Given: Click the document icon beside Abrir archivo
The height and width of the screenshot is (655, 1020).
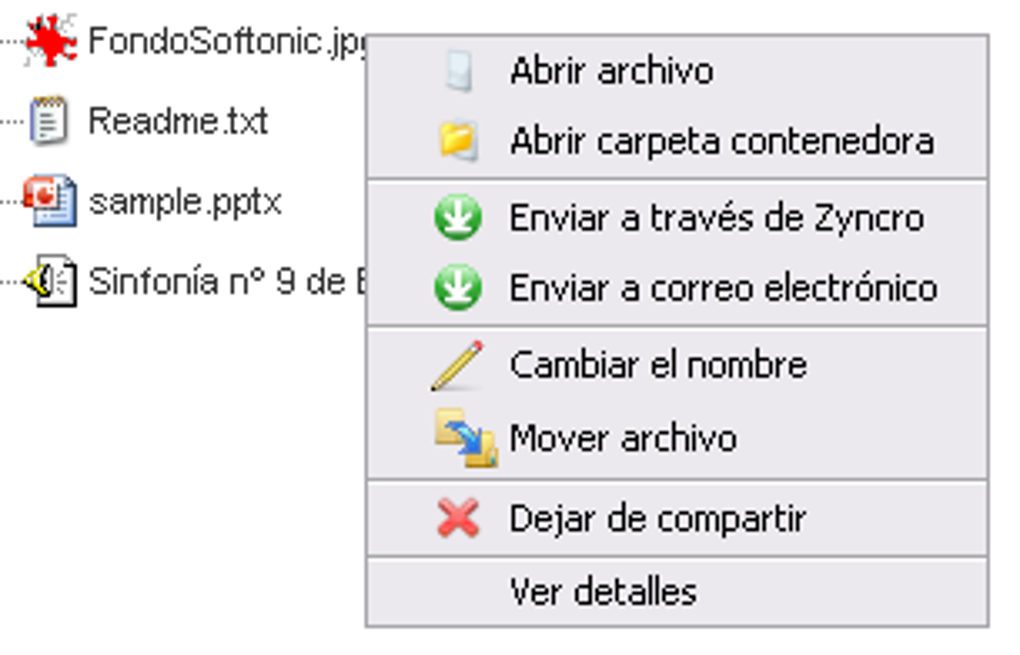Looking at the screenshot, I should (458, 71).
